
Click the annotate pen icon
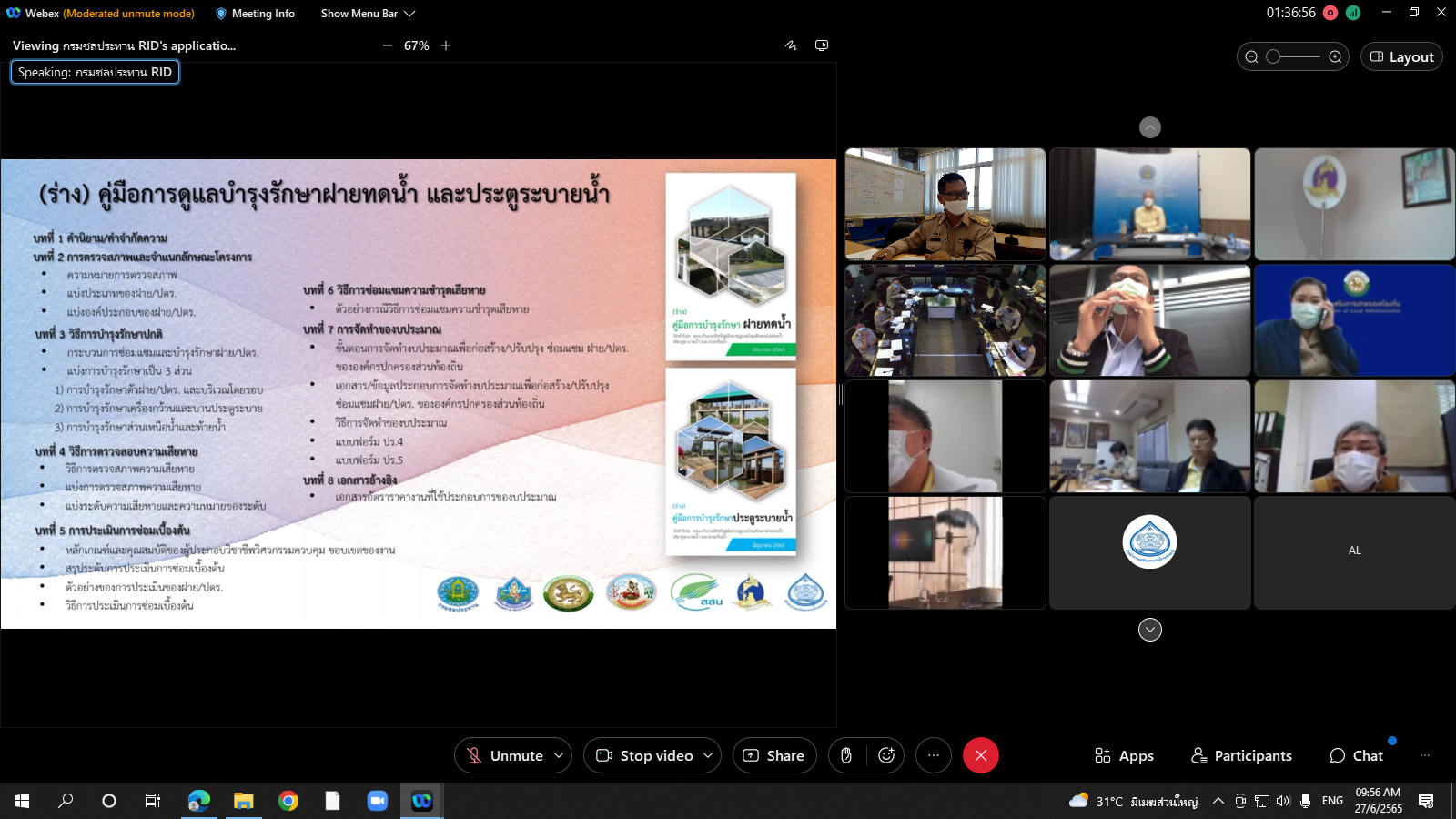coord(791,45)
